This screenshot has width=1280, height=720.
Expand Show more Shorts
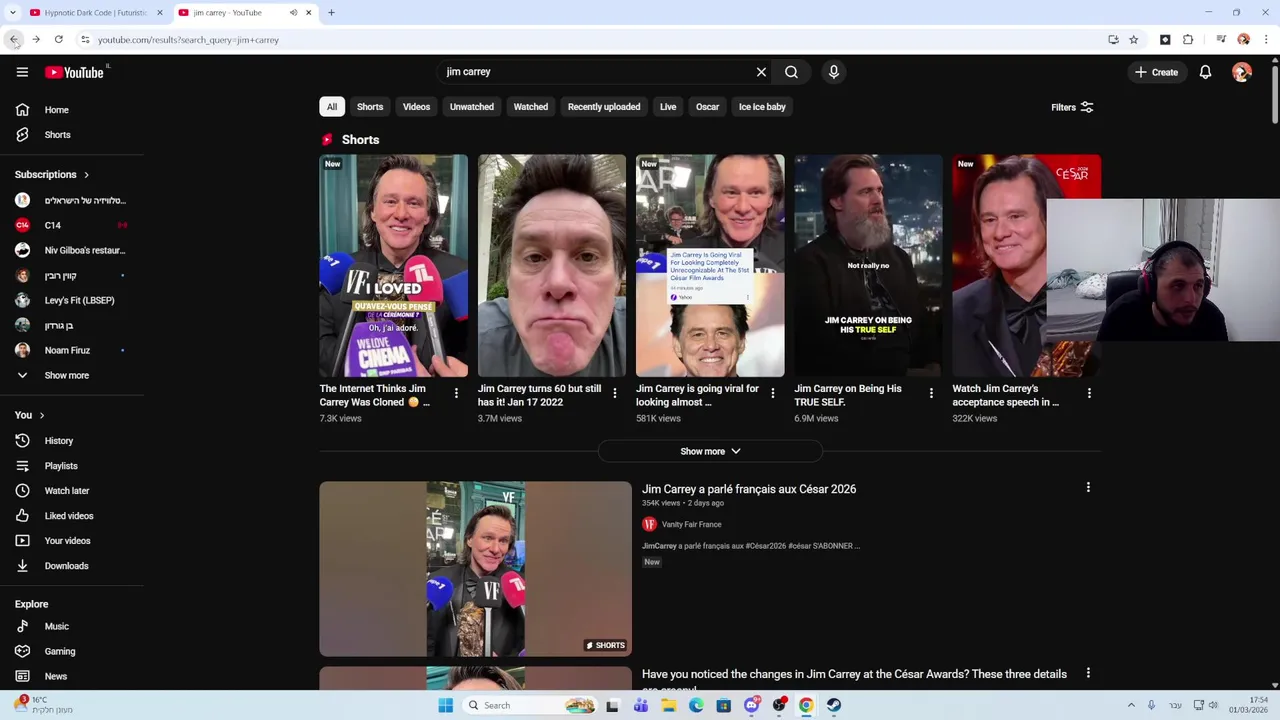(710, 452)
